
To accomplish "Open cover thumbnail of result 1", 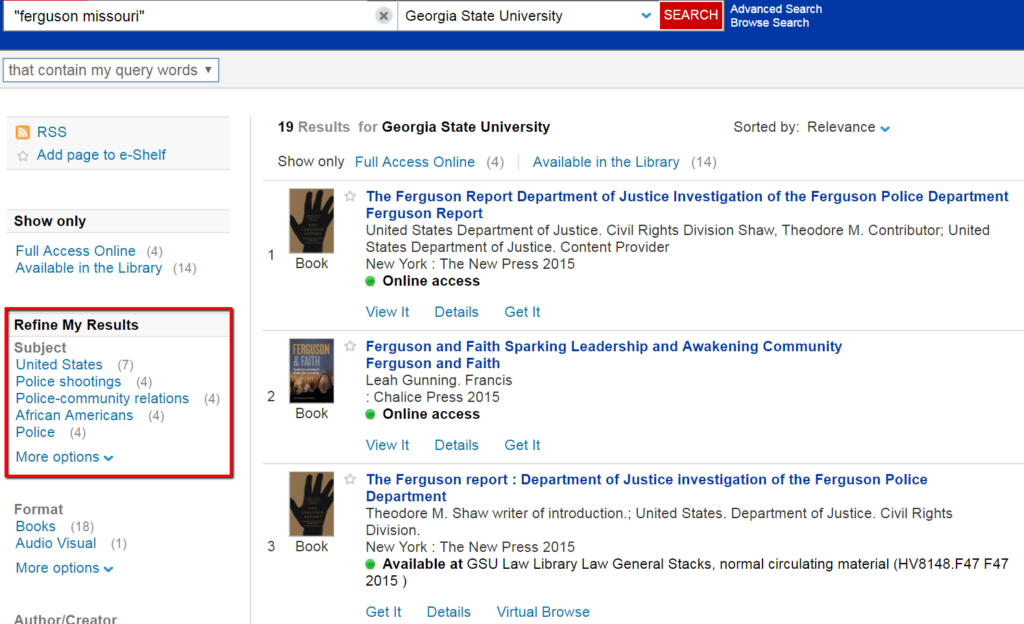I will [x=312, y=221].
